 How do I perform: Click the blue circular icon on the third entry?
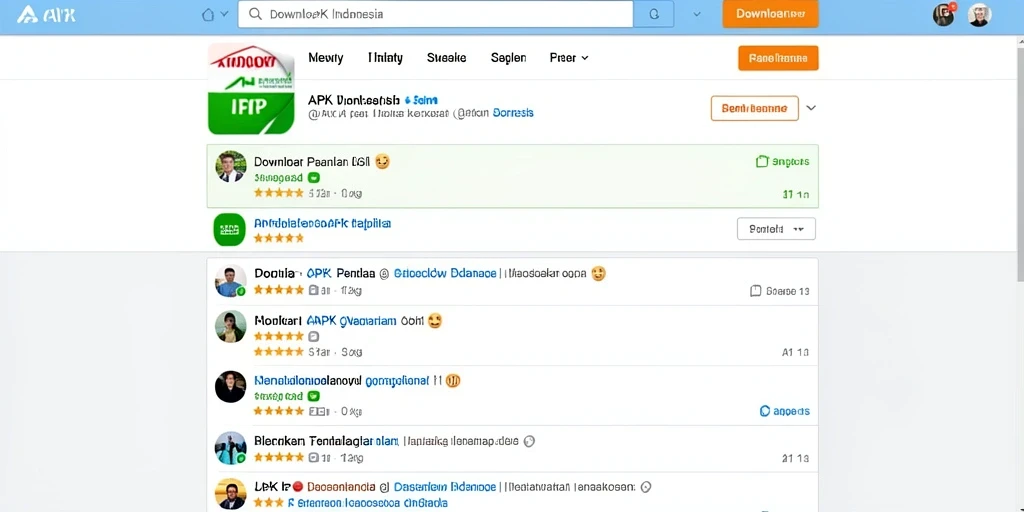(765, 411)
